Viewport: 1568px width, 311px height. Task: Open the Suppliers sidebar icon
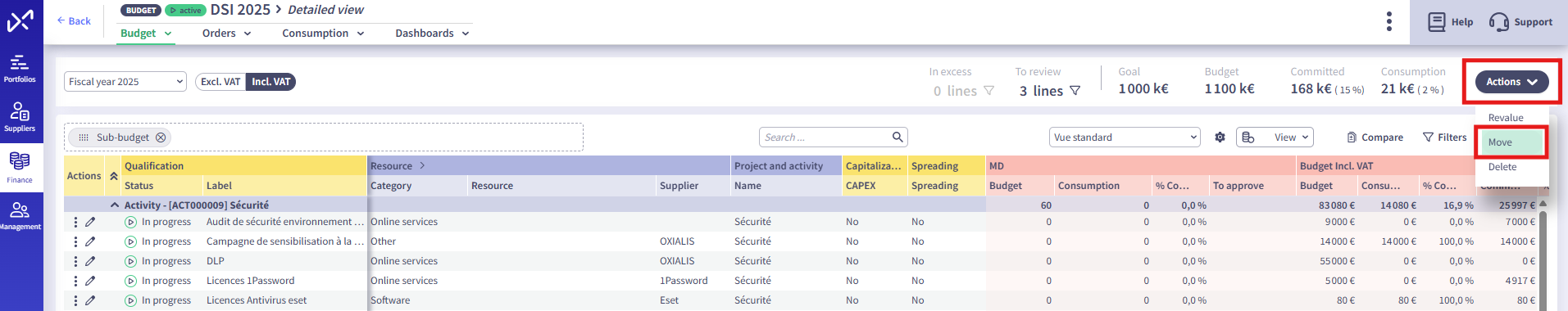20,117
